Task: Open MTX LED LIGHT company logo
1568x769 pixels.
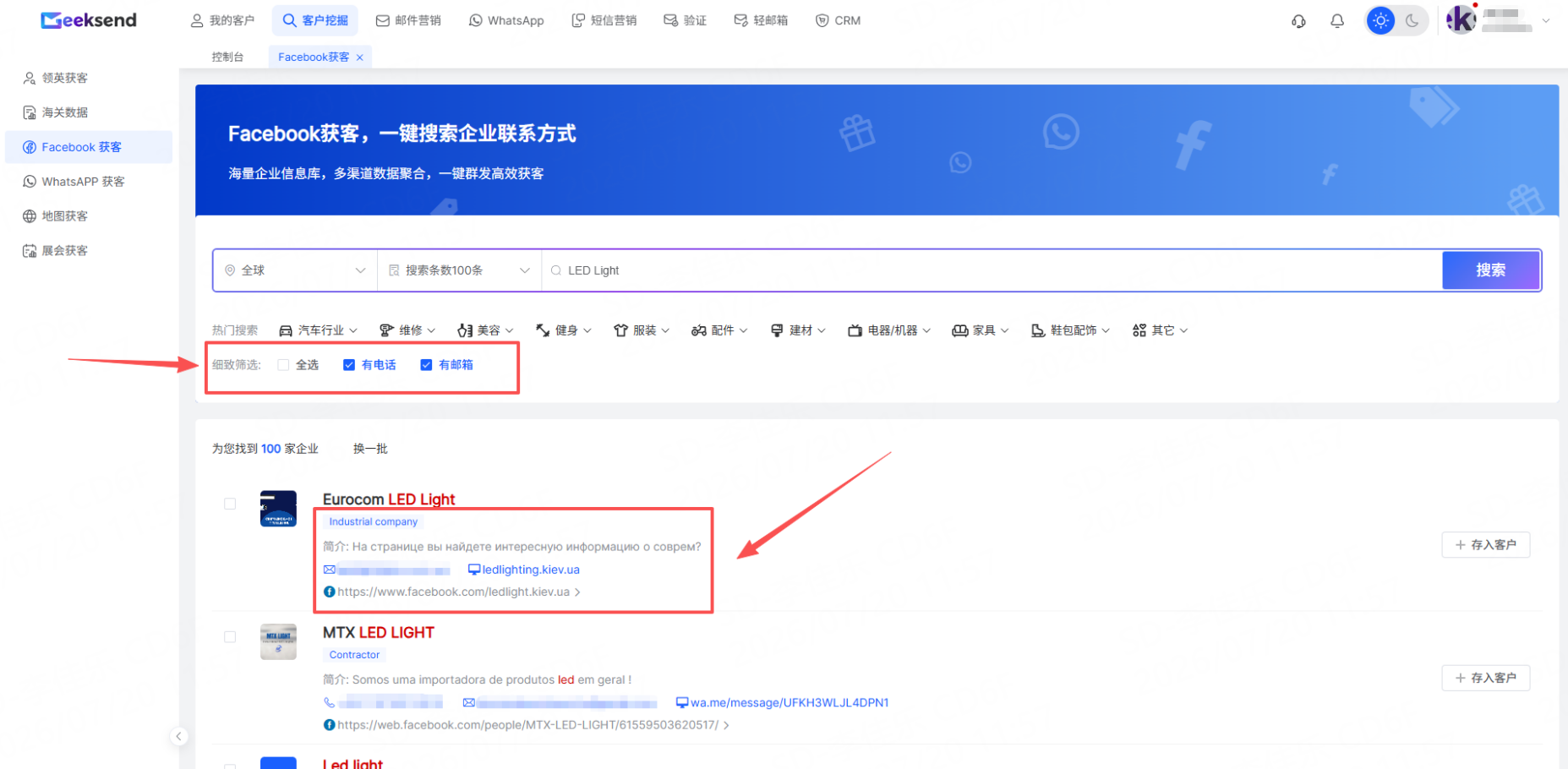Action: [x=278, y=641]
